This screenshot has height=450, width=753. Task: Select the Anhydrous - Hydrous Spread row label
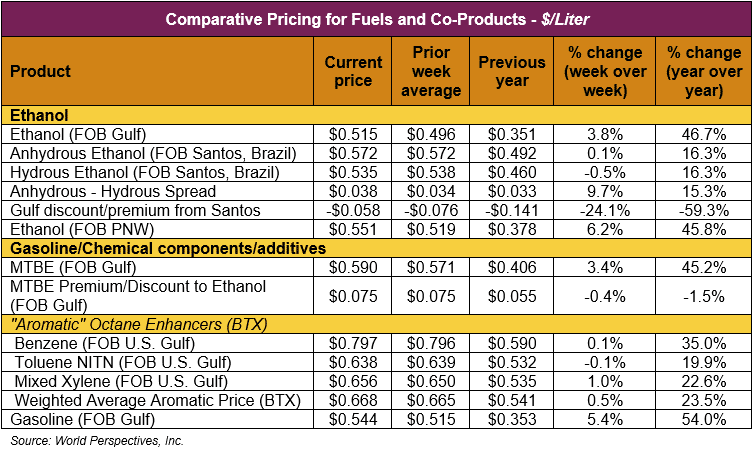click(112, 191)
